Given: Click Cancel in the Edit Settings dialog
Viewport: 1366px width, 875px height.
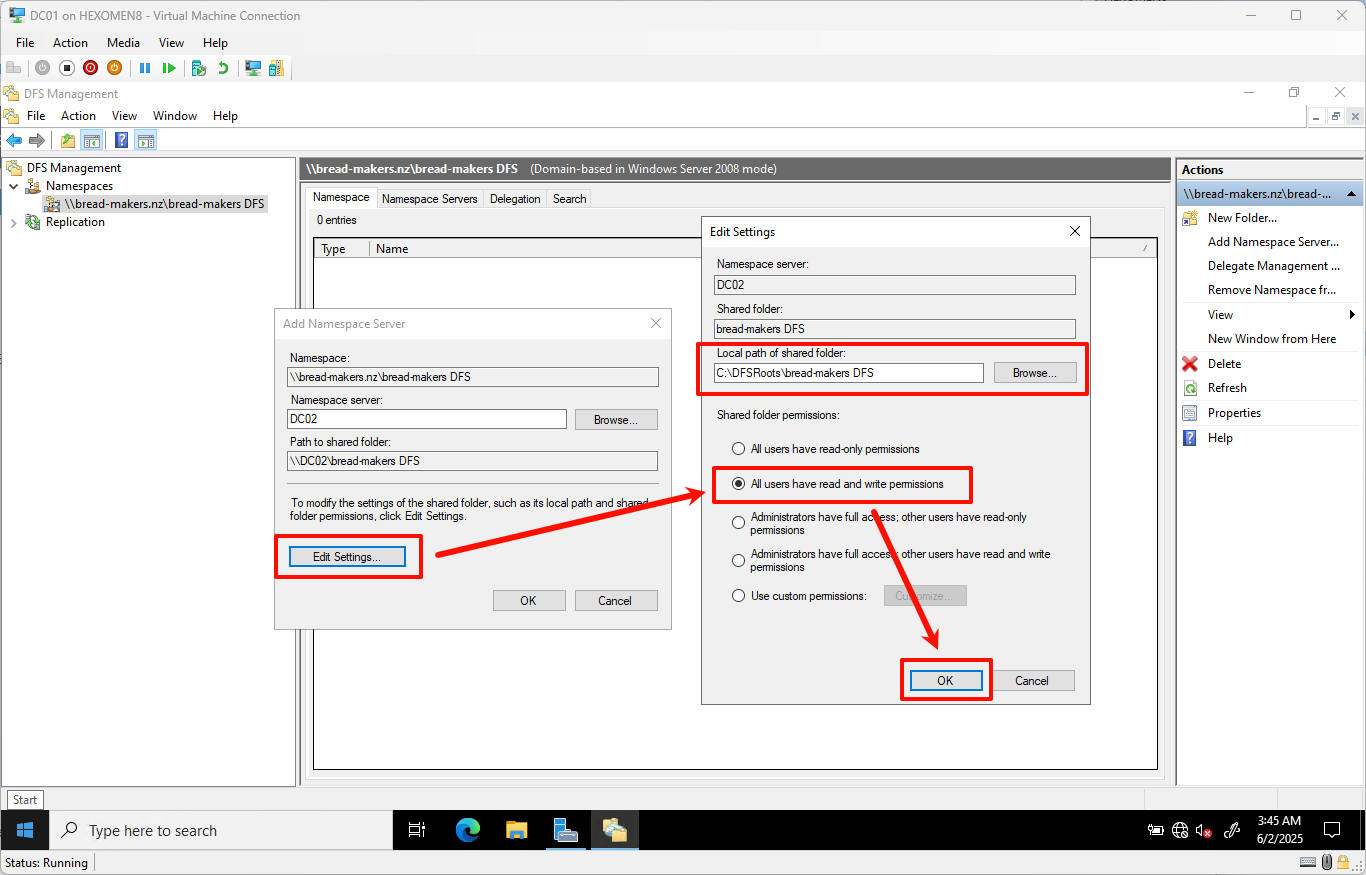Looking at the screenshot, I should (x=1032, y=680).
